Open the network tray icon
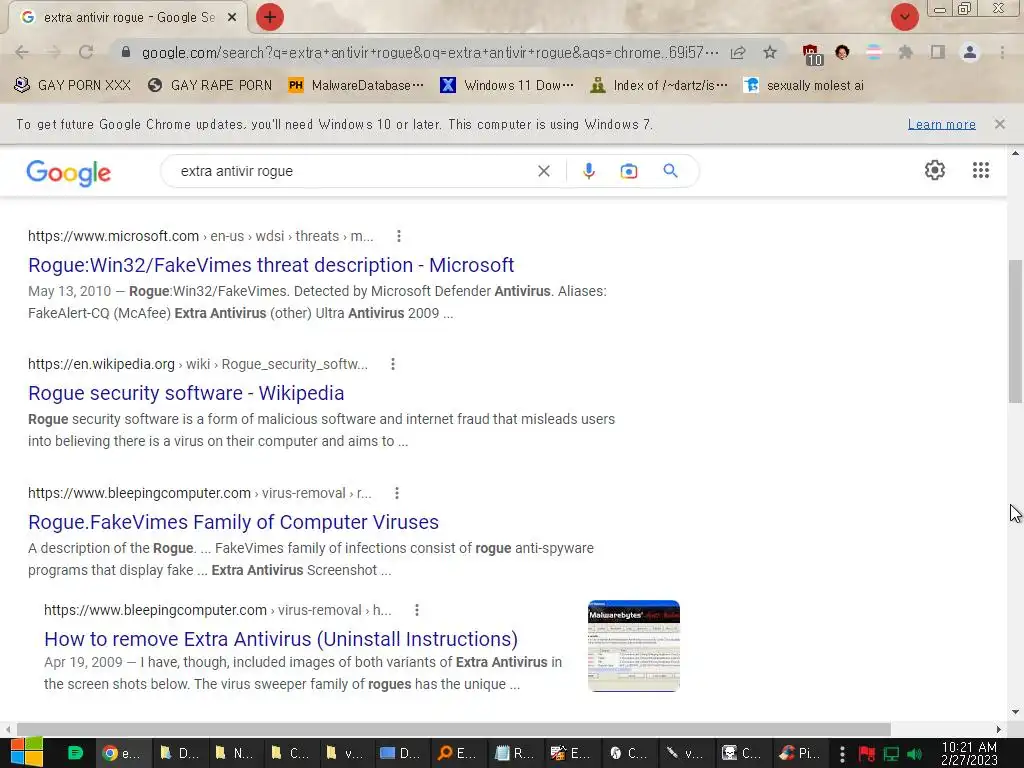This screenshot has width=1024, height=768. coord(891,754)
